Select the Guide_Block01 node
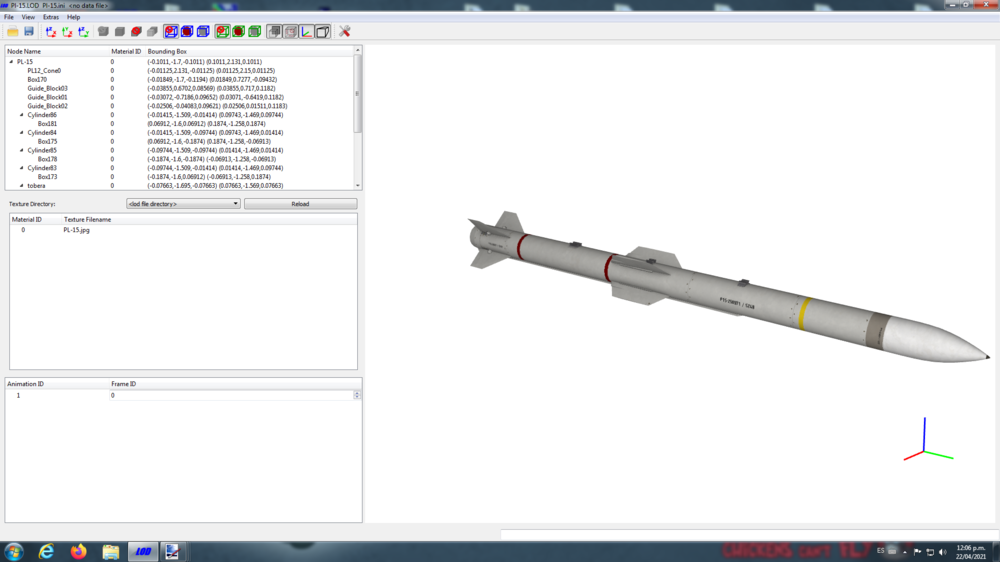Viewport: 1000px width, 562px height. pyautogui.click(x=47, y=98)
